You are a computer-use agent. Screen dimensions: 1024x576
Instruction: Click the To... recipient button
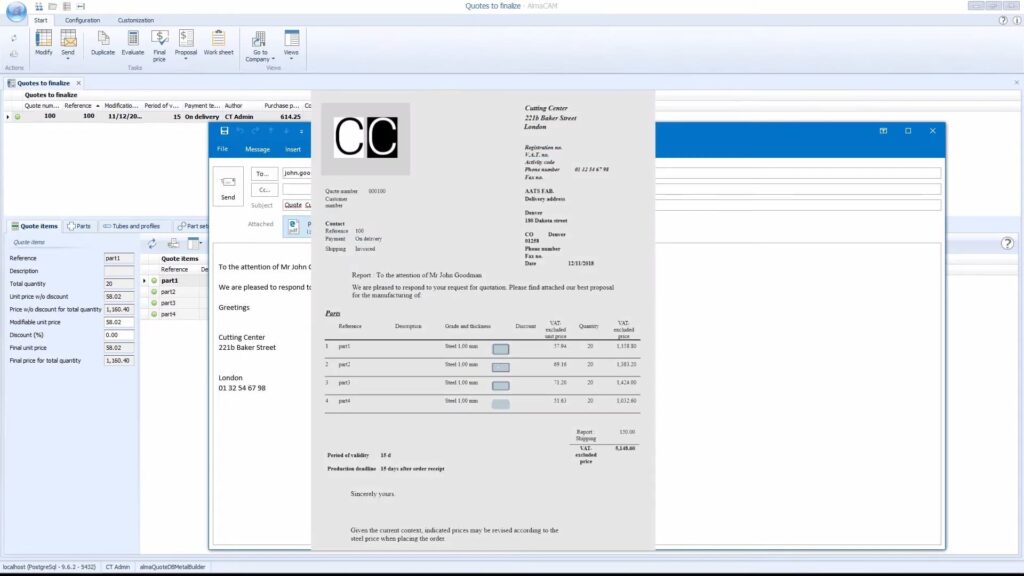[265, 173]
